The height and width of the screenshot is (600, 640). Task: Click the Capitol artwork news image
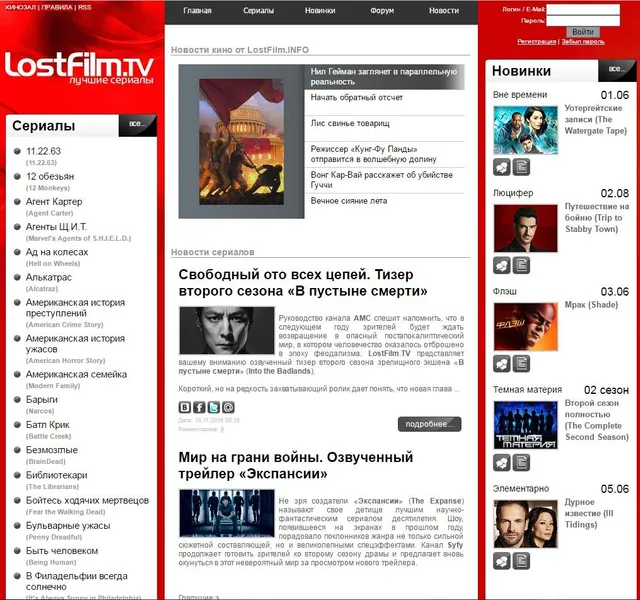(x=241, y=142)
